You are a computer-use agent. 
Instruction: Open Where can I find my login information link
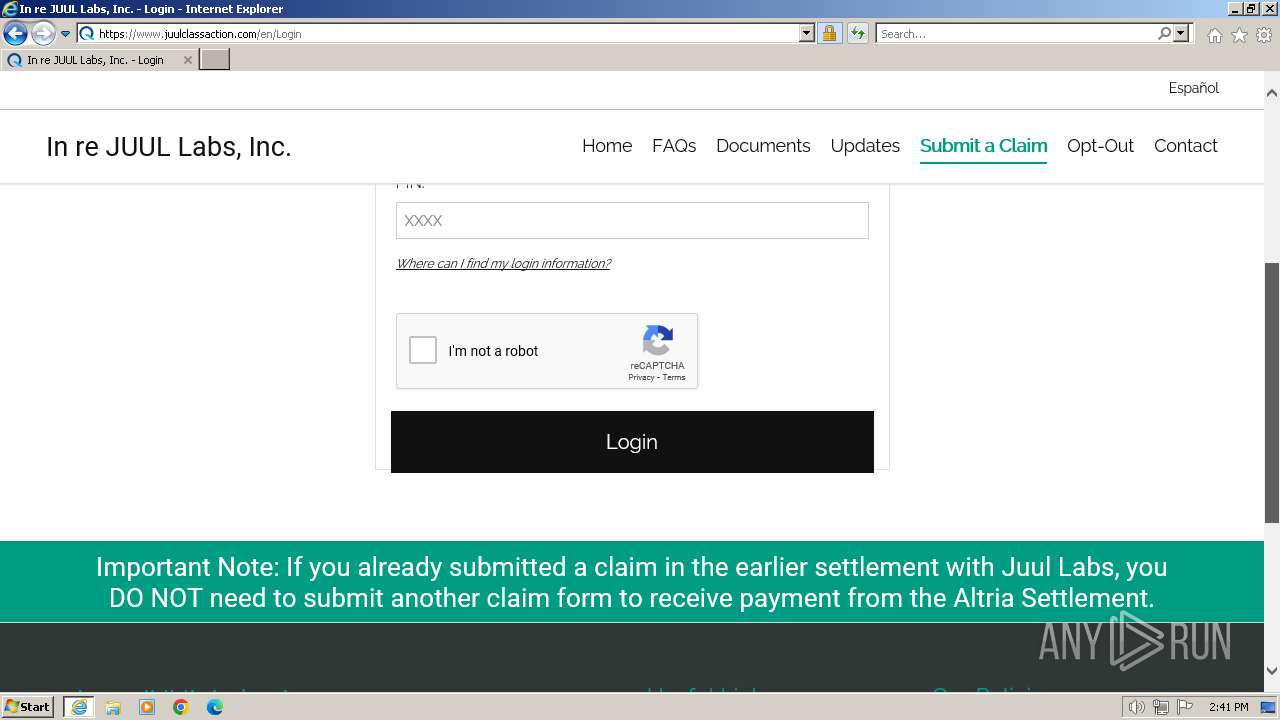pyautogui.click(x=503, y=264)
